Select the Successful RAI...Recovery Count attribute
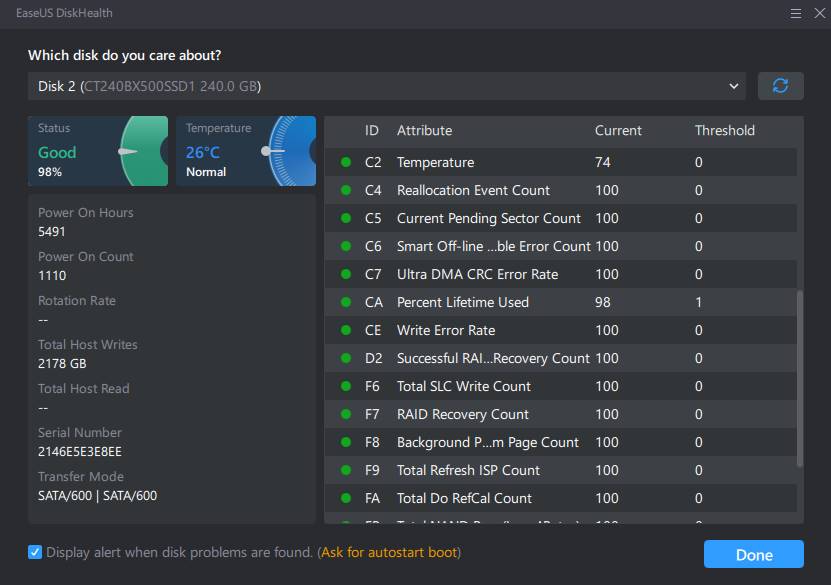The height and width of the screenshot is (585, 831). click(x=493, y=358)
